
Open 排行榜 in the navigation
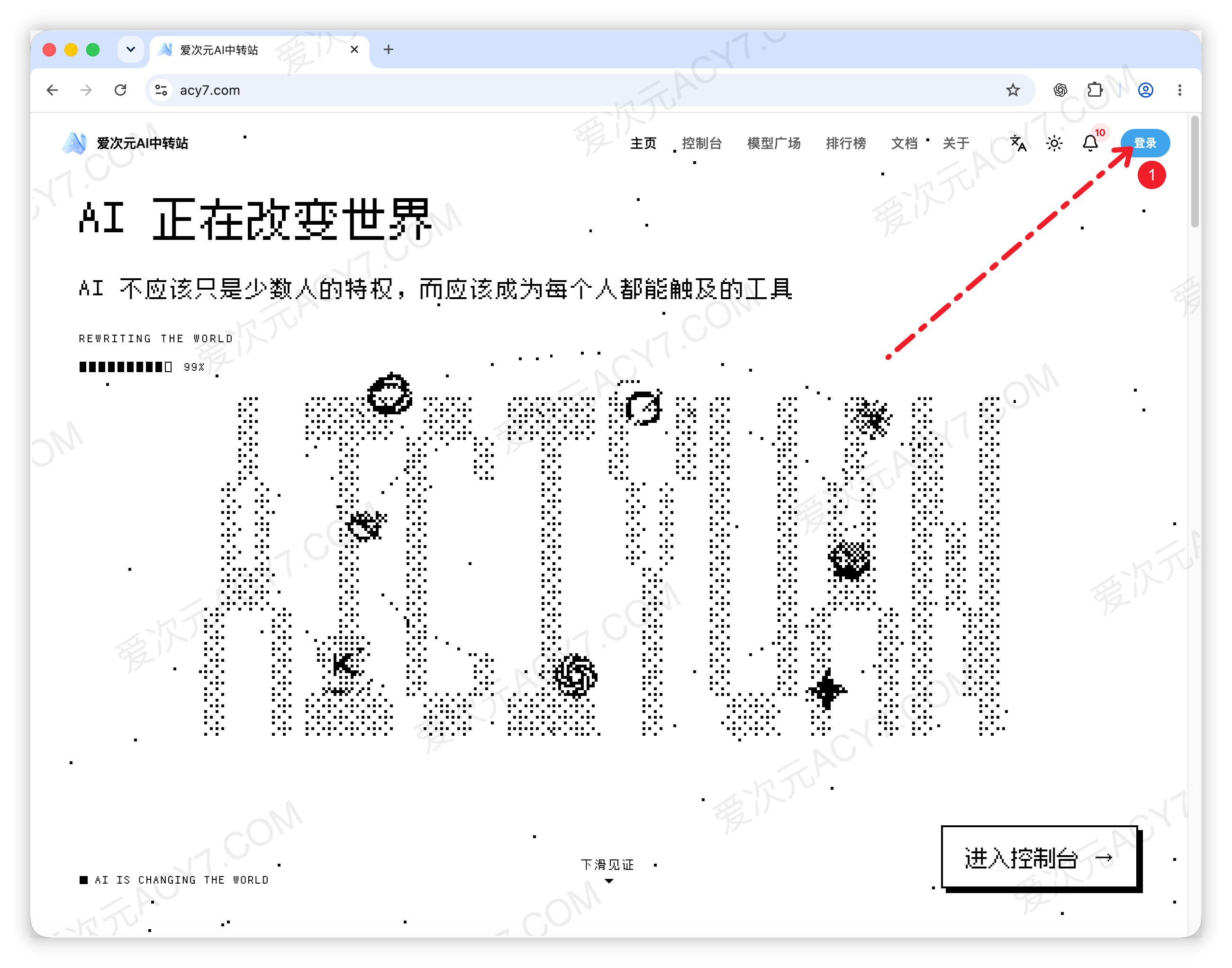click(846, 143)
